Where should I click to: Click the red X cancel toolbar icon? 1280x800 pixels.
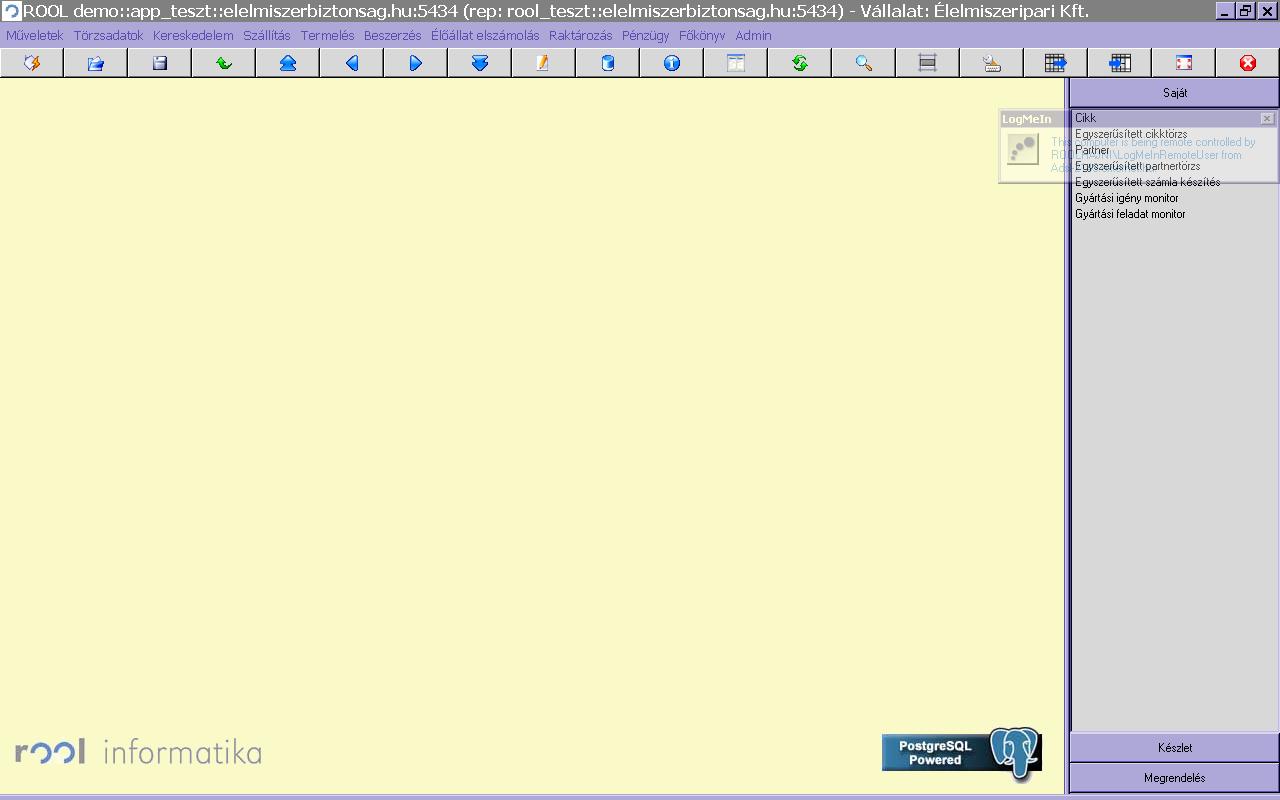(x=1247, y=63)
